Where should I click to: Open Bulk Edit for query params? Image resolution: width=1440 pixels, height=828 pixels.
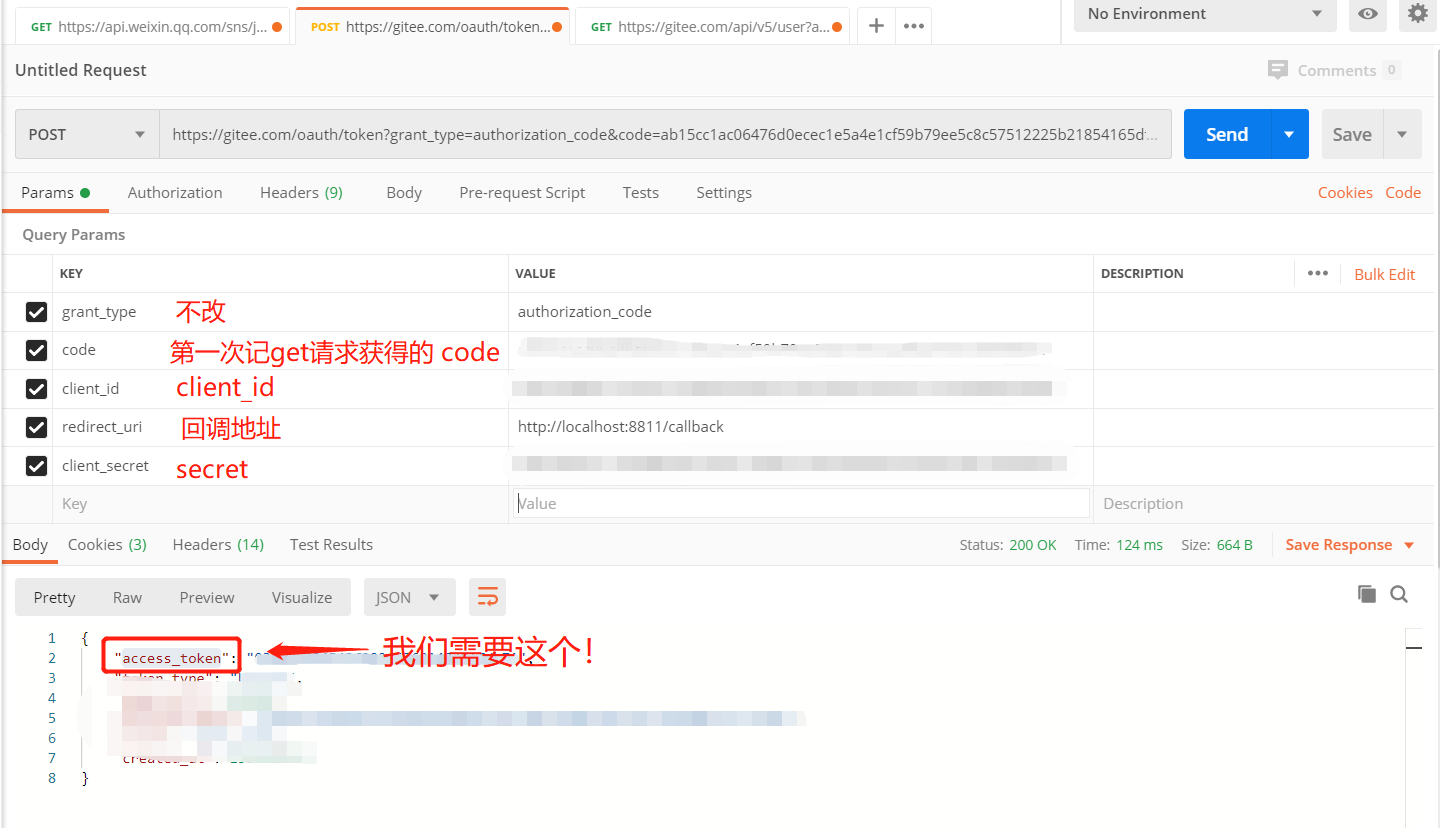coord(1384,273)
